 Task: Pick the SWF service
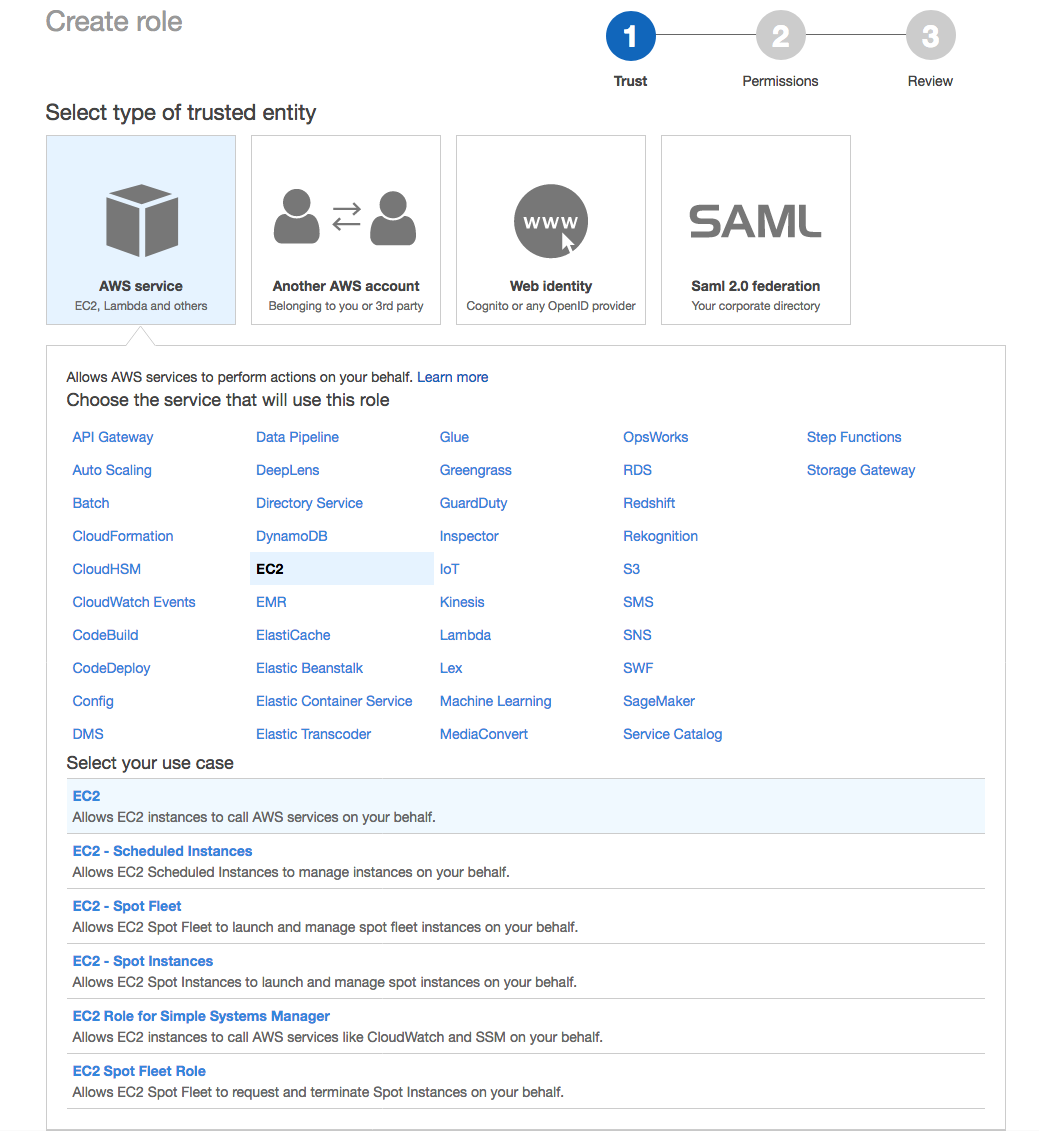pyautogui.click(x=638, y=669)
